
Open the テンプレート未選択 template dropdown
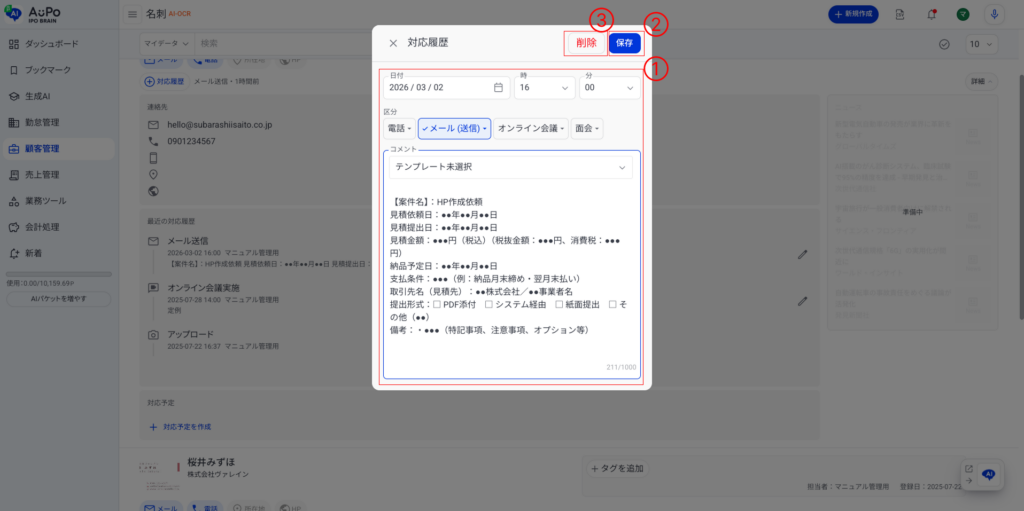point(511,167)
